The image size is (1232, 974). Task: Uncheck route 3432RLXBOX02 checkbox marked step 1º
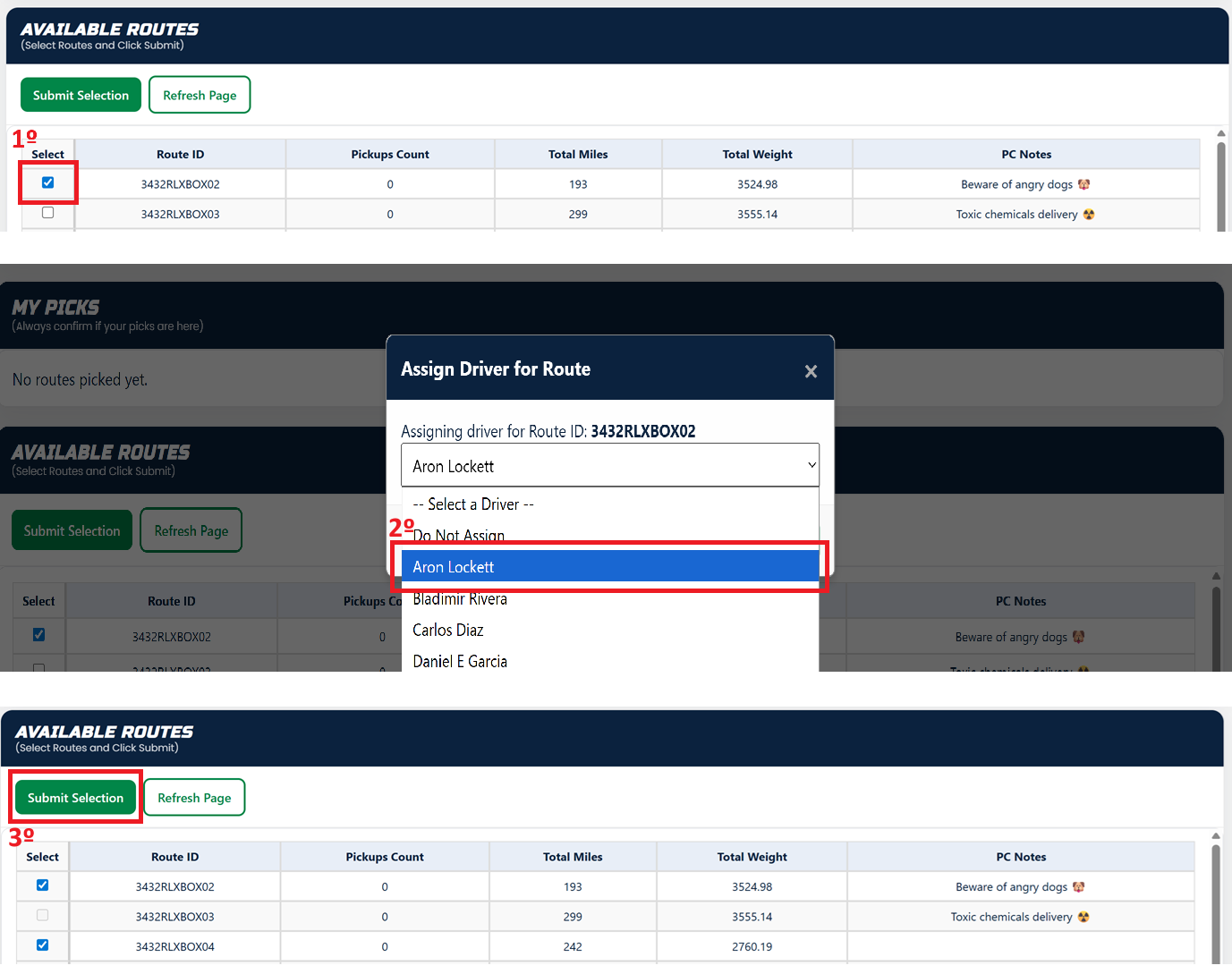48,182
